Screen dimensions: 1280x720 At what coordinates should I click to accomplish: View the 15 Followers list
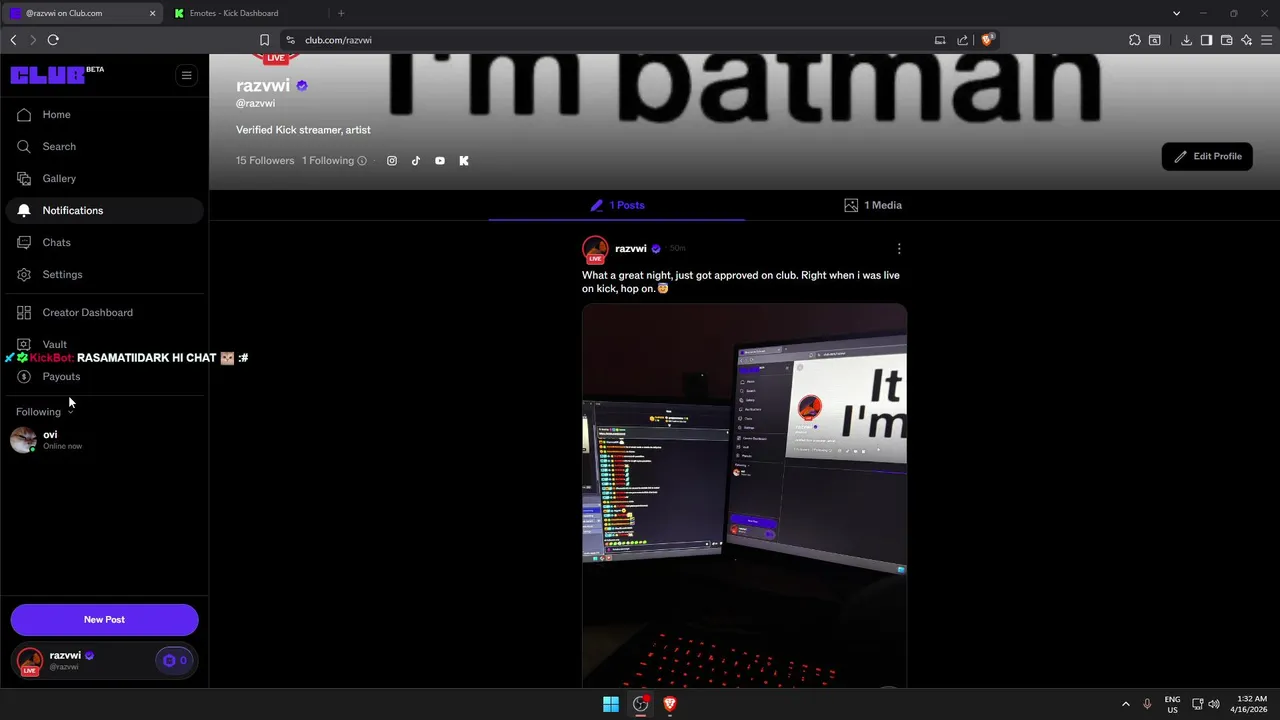pyautogui.click(x=265, y=161)
